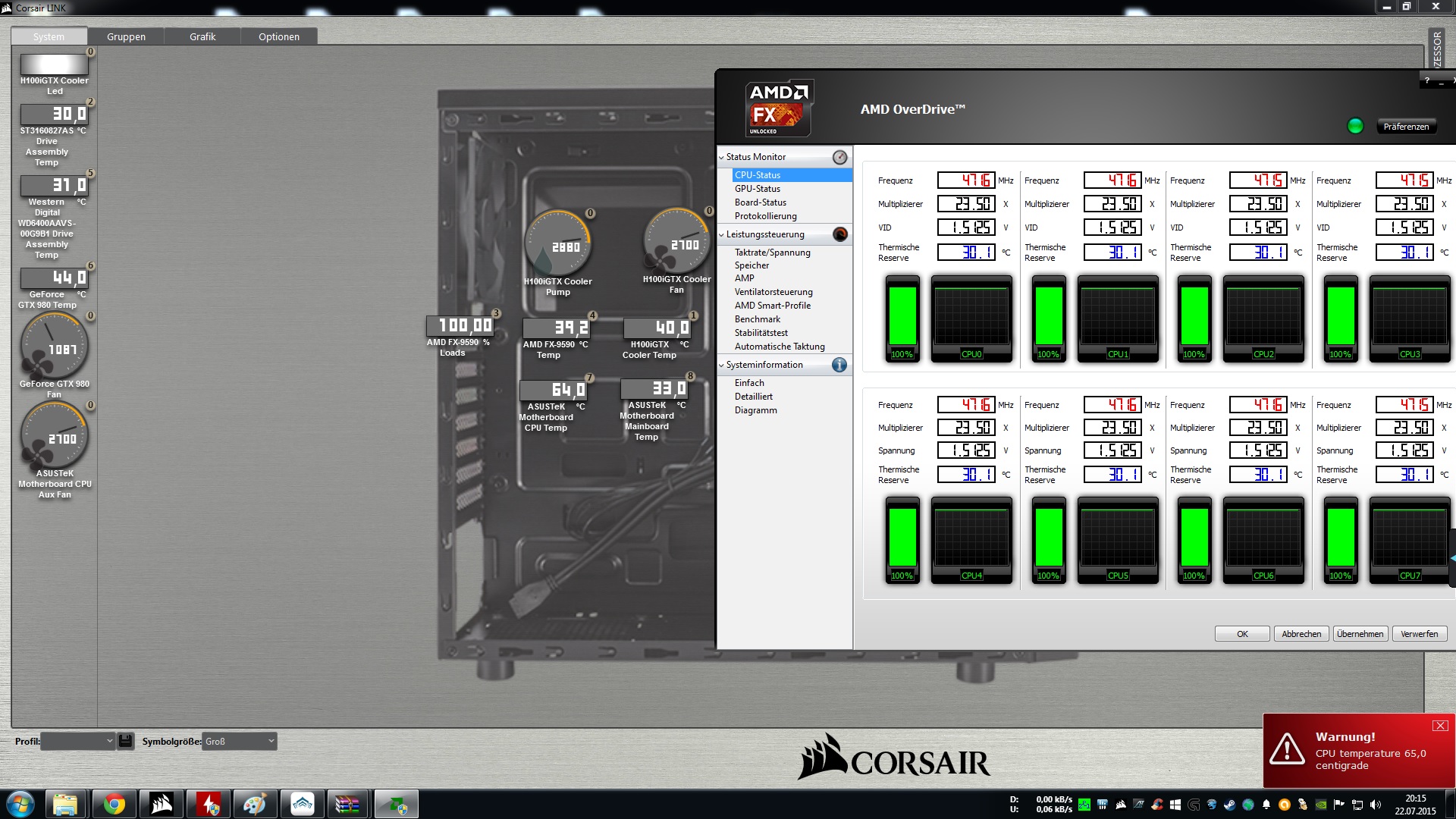Switch to the Gruppen tab

point(126,36)
